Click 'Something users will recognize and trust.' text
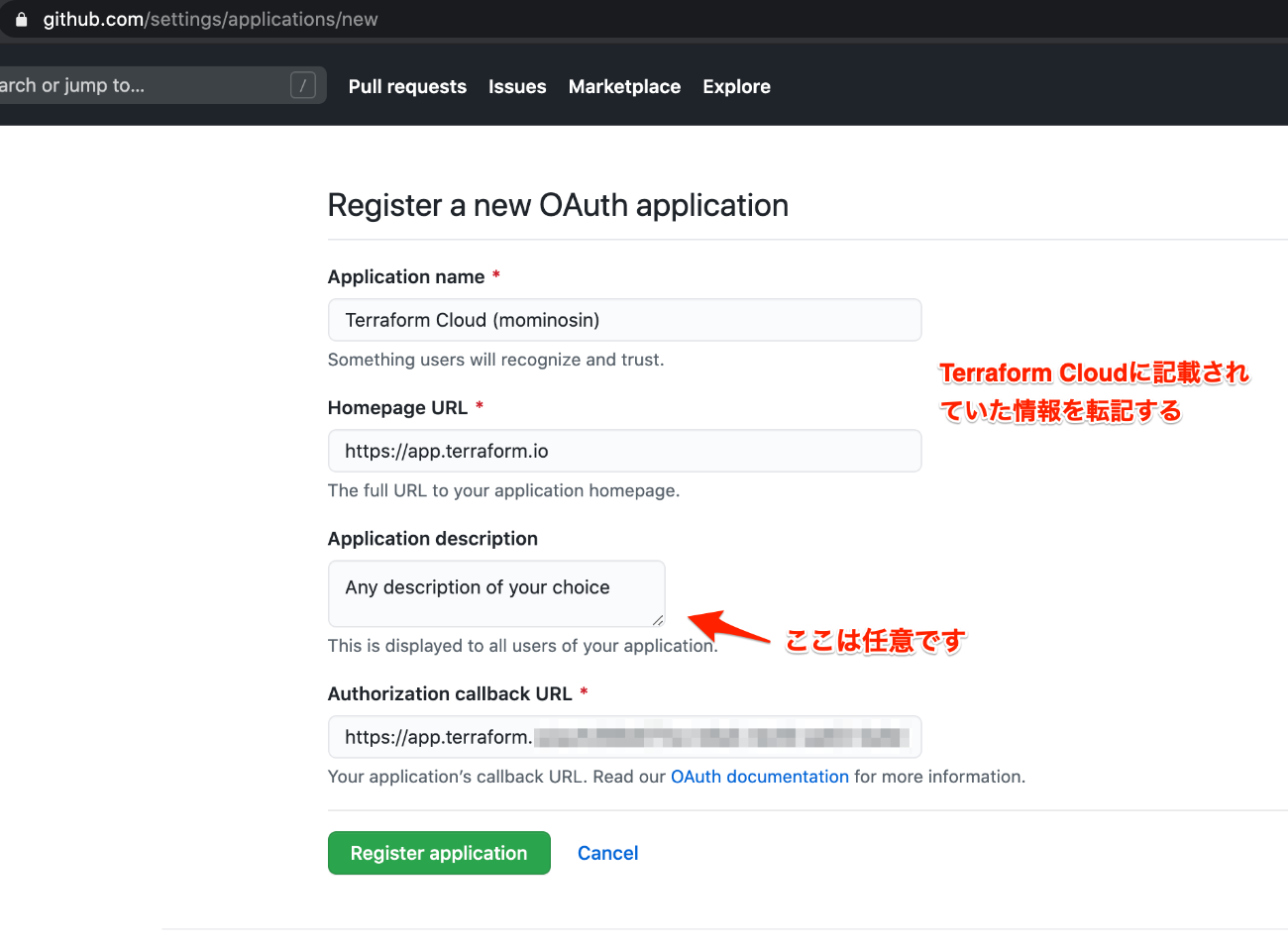This screenshot has height=946, width=1288. [495, 360]
